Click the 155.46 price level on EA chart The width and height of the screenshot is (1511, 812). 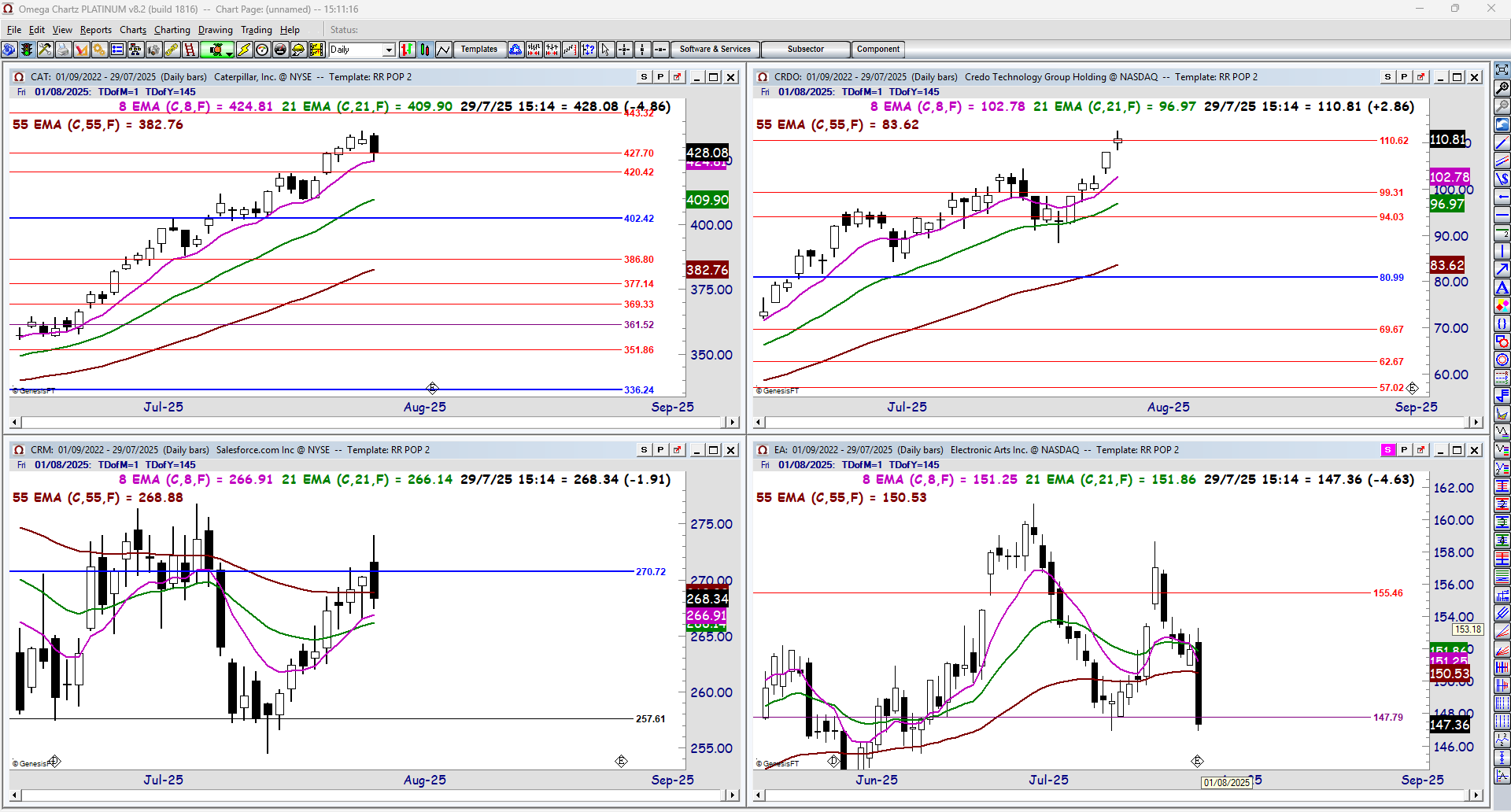pyautogui.click(x=1388, y=593)
